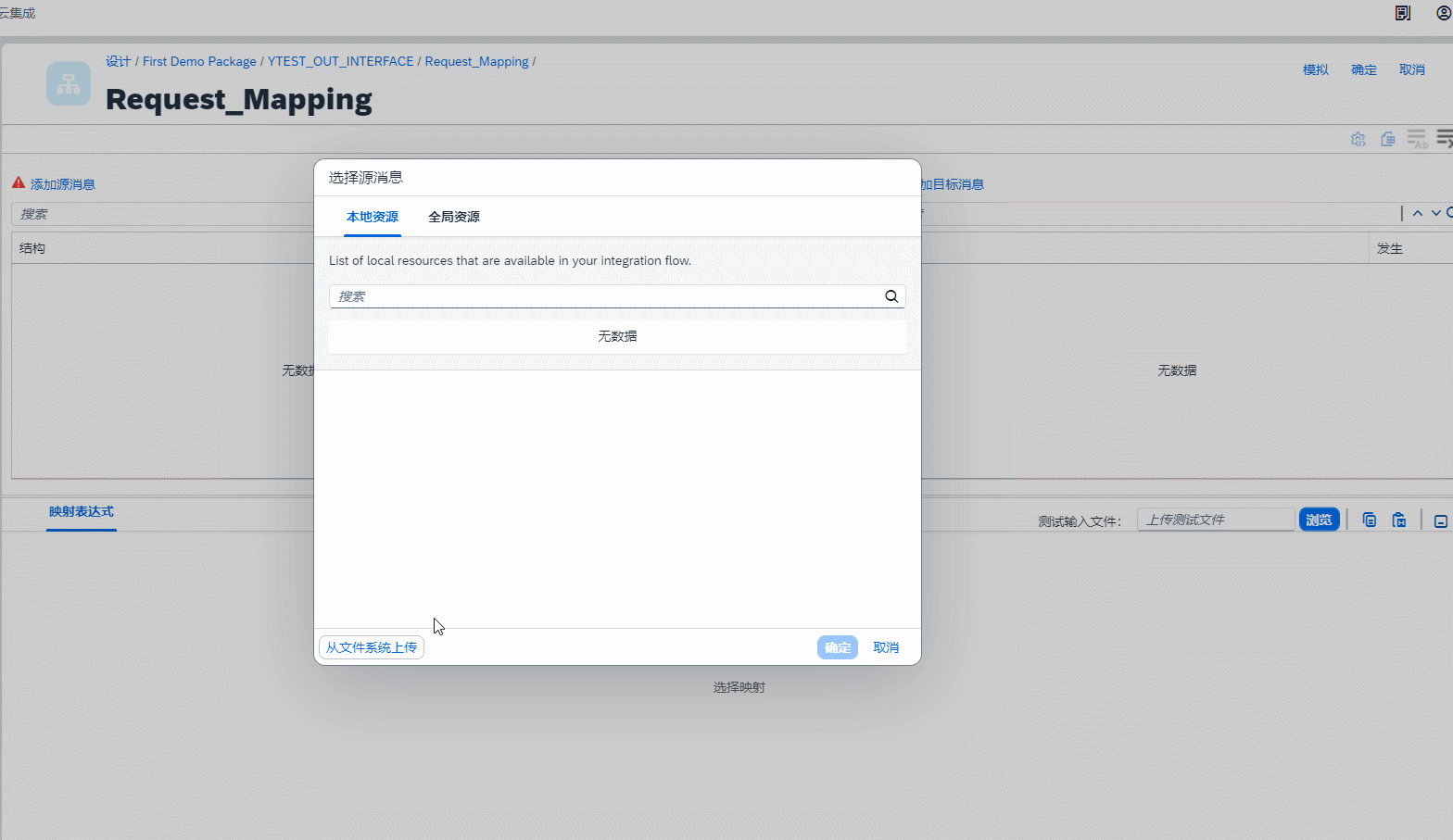Image resolution: width=1453 pixels, height=840 pixels.
Task: Click the up chevron in target search bar
Action: (1418, 214)
